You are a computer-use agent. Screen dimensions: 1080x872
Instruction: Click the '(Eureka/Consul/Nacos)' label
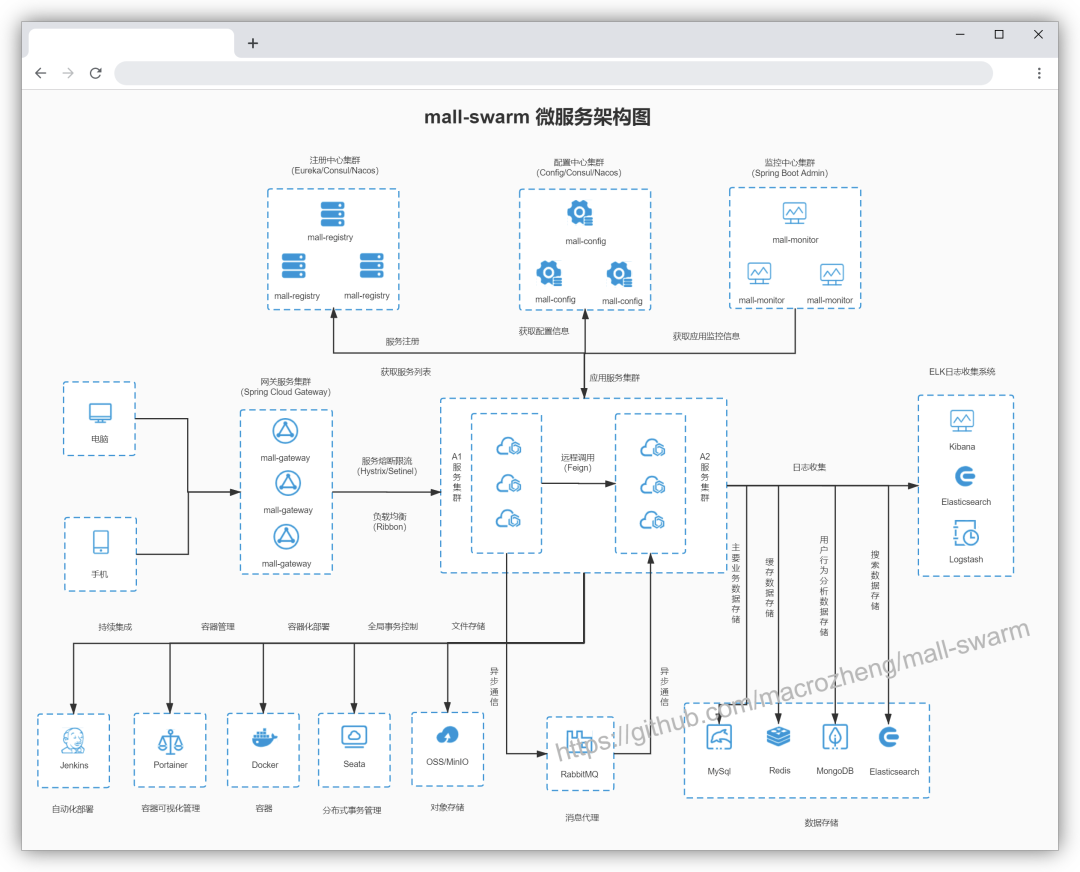coord(335,171)
